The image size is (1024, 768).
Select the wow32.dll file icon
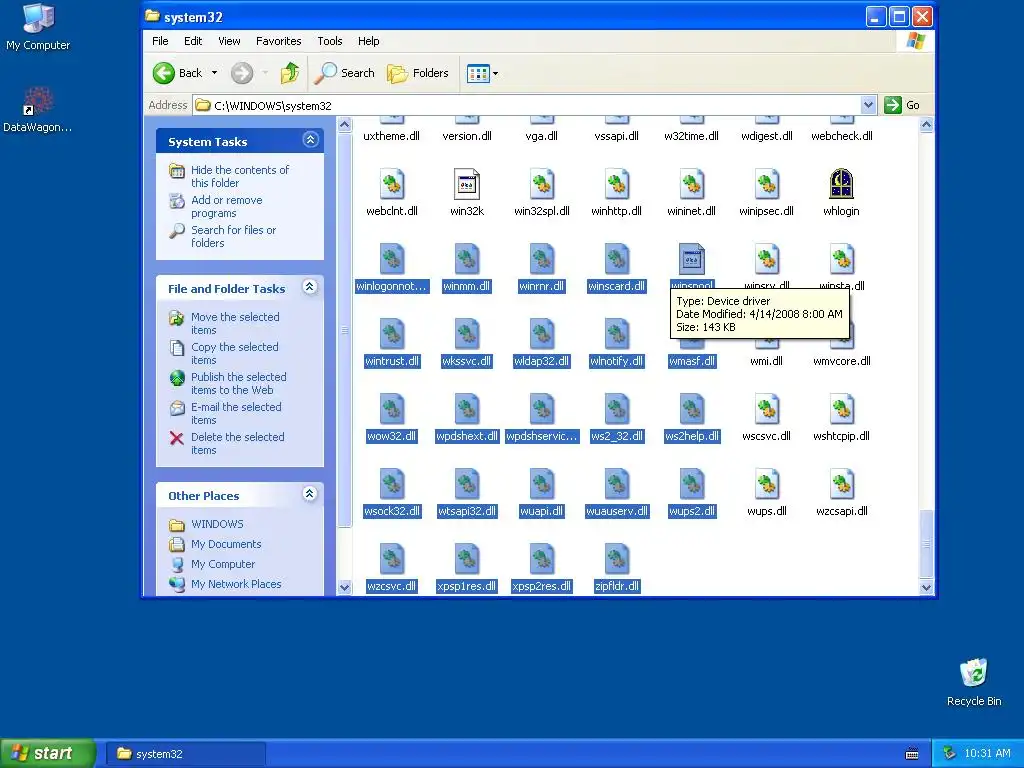pyautogui.click(x=392, y=410)
